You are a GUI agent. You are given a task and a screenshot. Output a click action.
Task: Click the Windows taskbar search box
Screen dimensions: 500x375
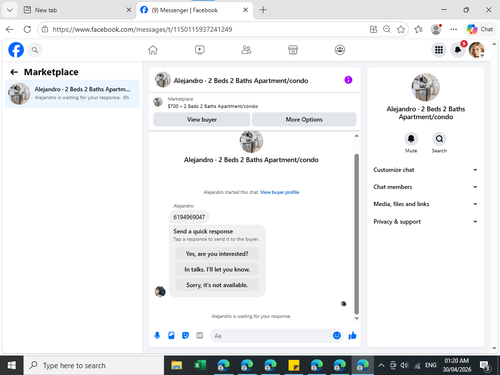pyautogui.click(x=94, y=365)
